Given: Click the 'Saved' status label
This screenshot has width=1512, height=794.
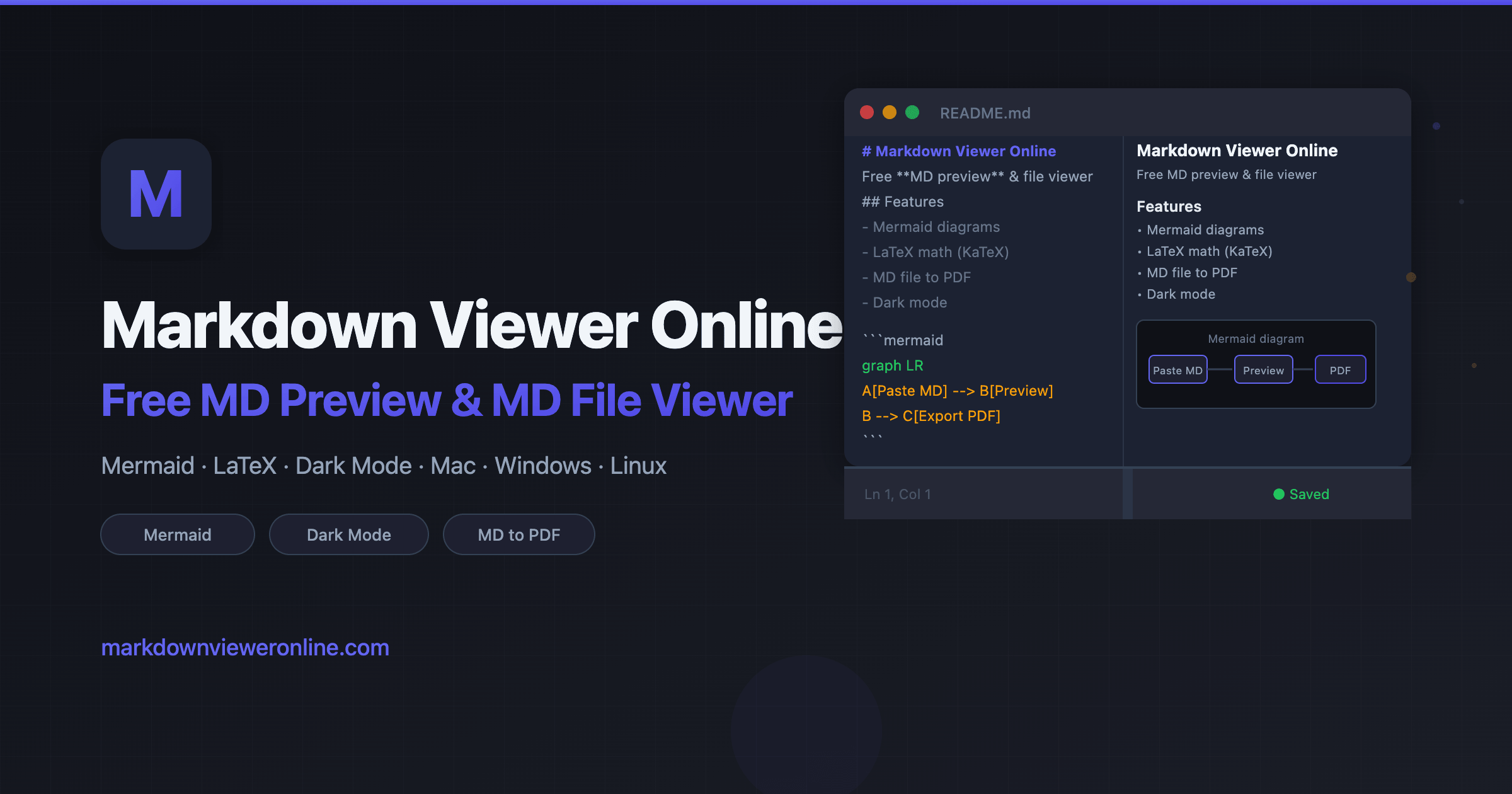Looking at the screenshot, I should (1309, 494).
